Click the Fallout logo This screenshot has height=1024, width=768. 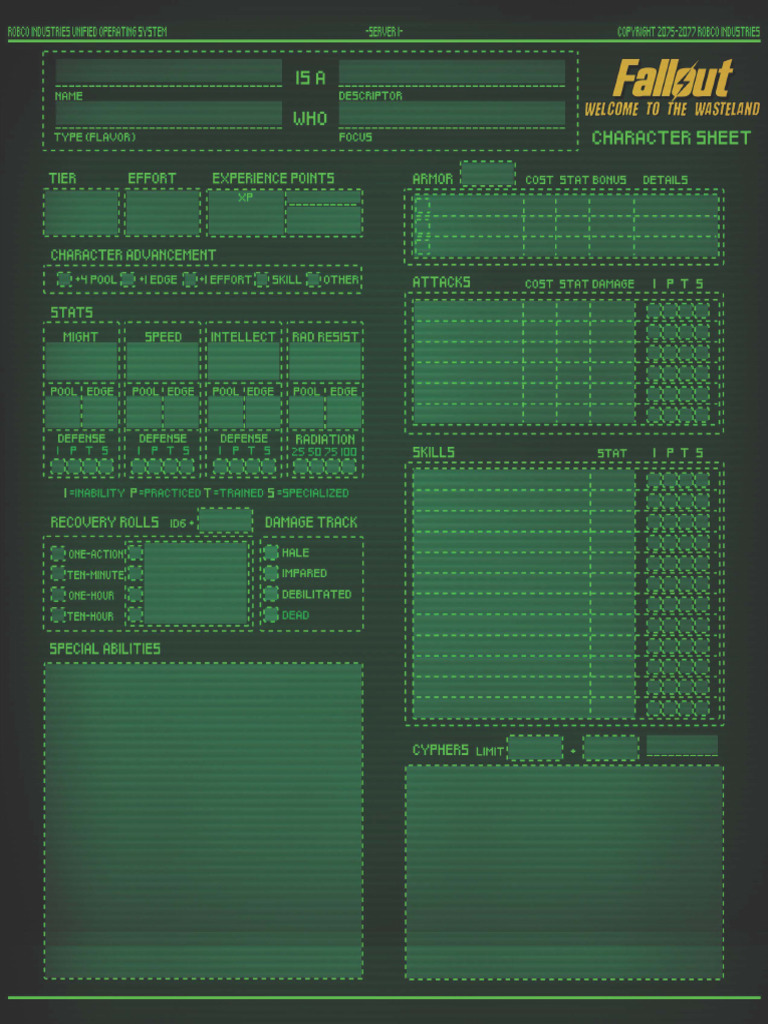coord(673,78)
